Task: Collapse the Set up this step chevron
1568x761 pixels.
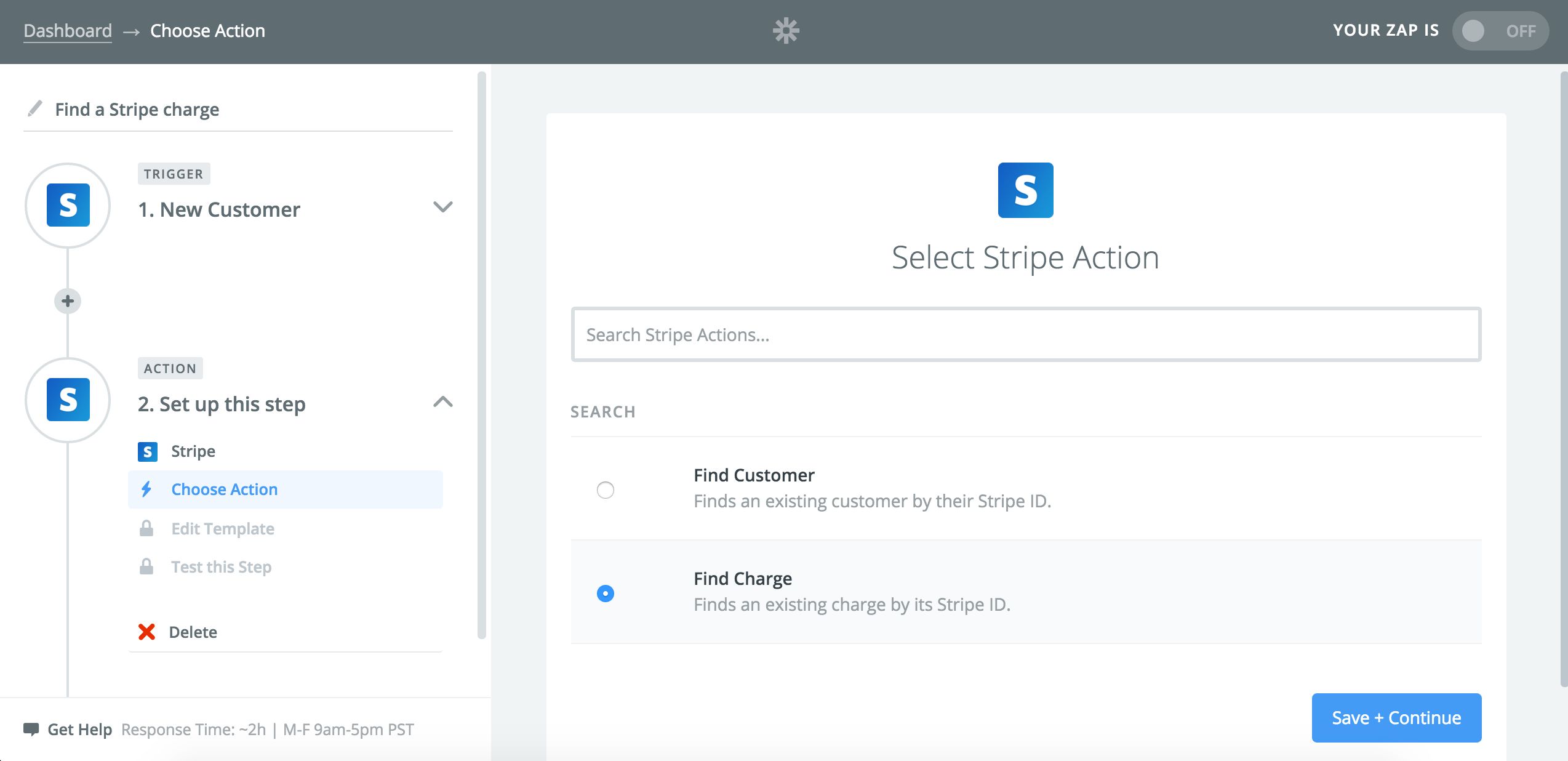Action: click(x=443, y=402)
